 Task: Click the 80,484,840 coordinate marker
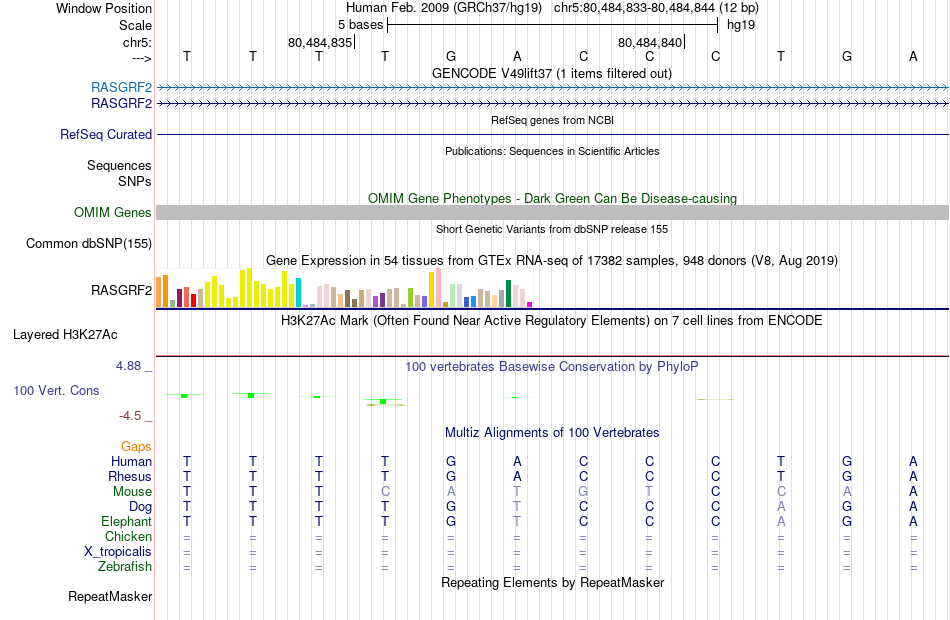point(650,42)
